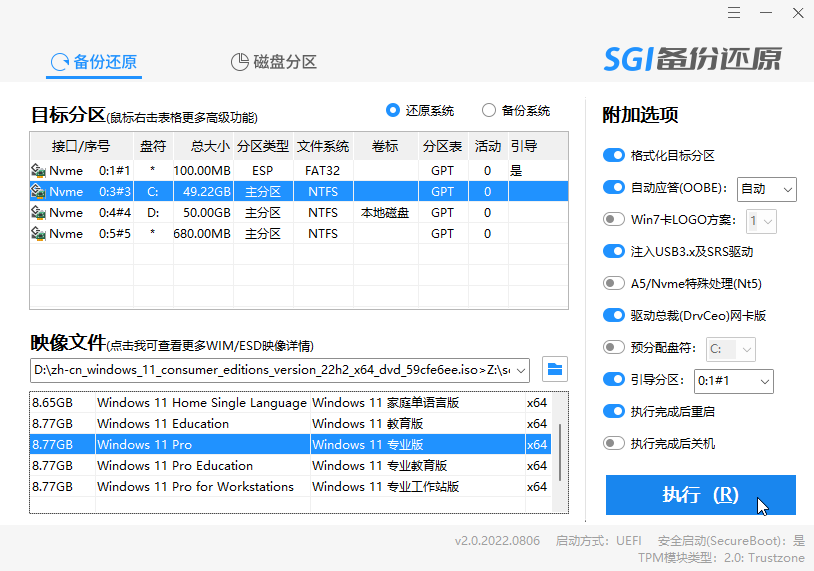
Task: Click the 引导 column header
Action: 538,146
